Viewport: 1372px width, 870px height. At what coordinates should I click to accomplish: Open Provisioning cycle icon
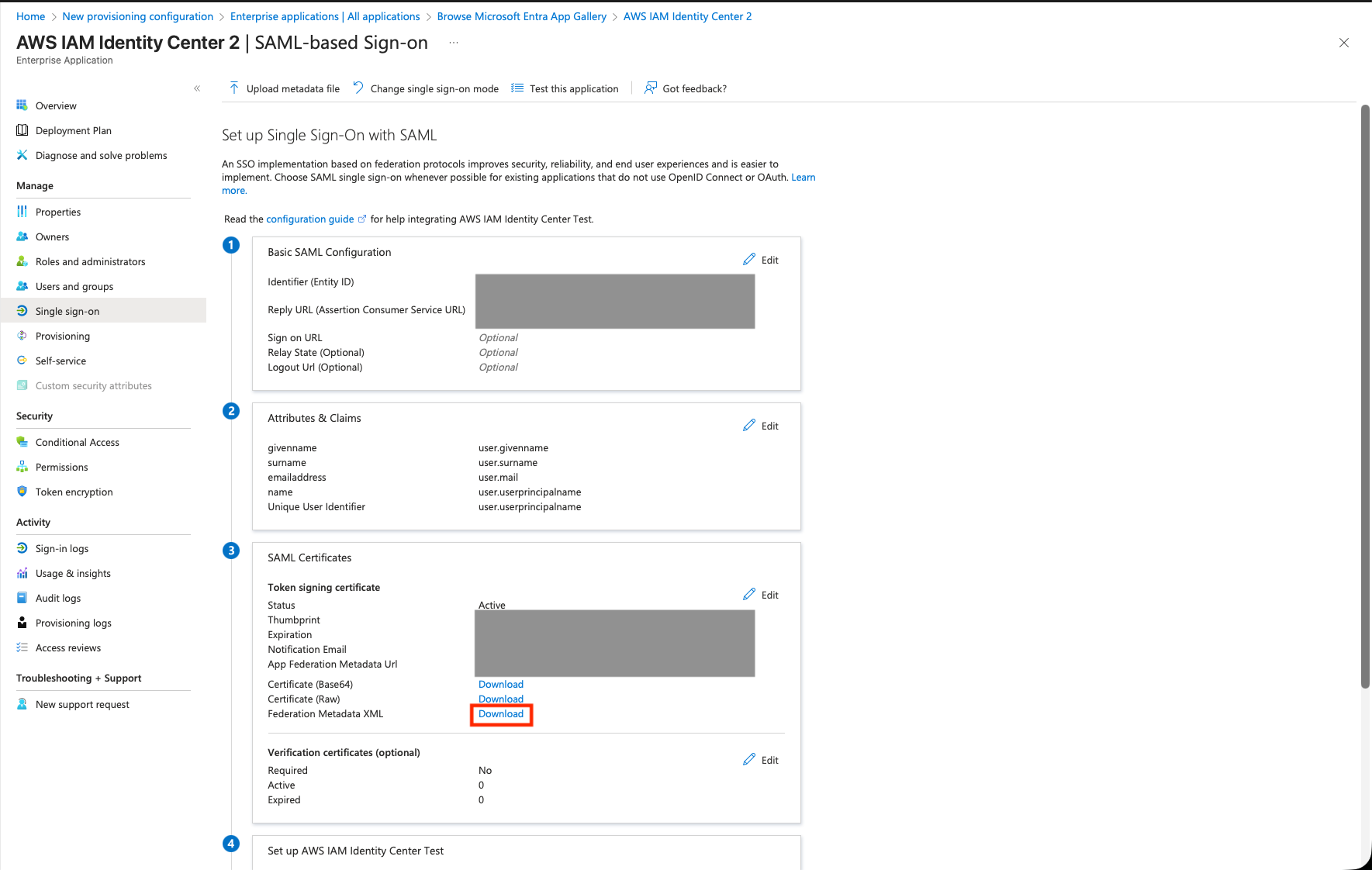pyautogui.click(x=22, y=336)
